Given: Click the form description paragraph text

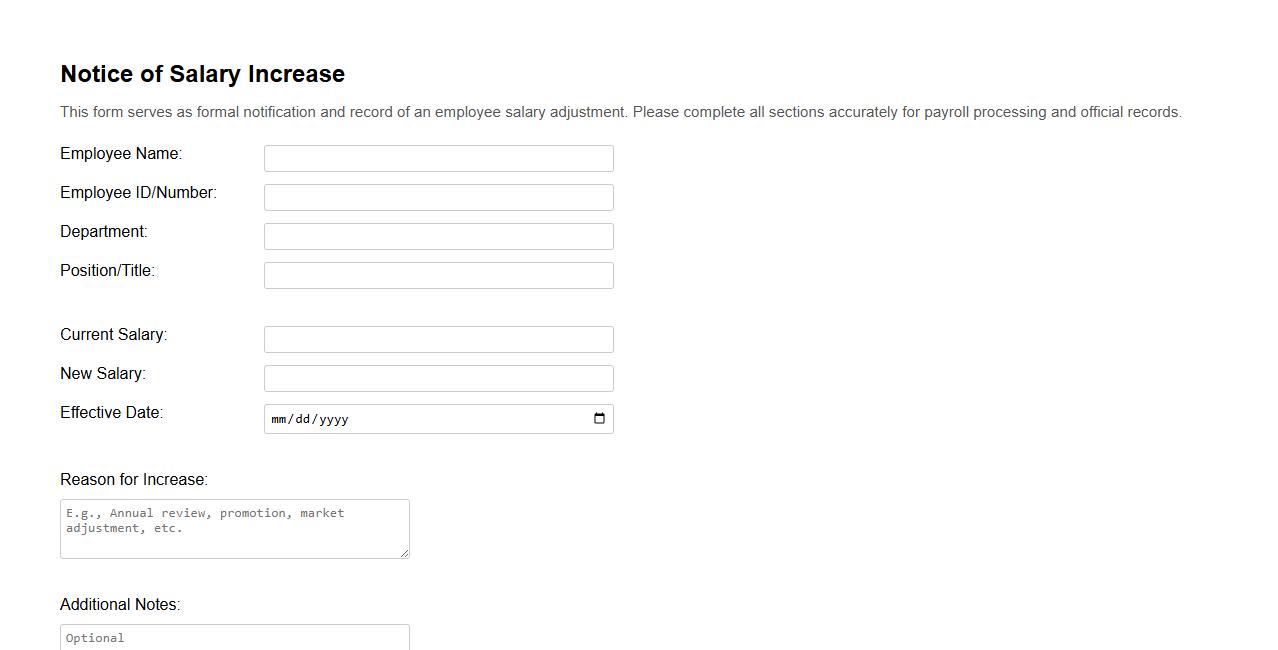Looking at the screenshot, I should point(620,112).
